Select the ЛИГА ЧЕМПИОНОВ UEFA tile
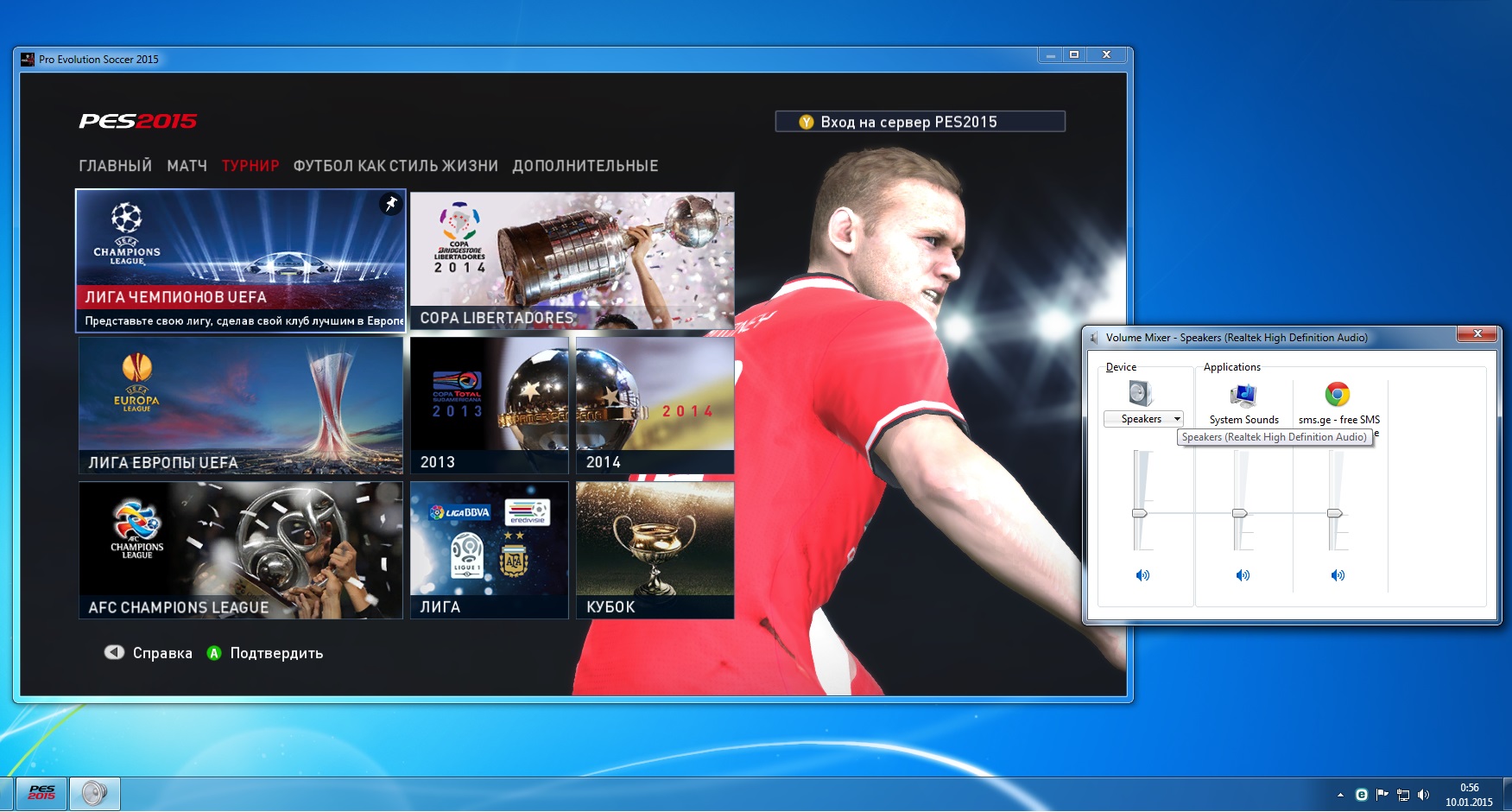 click(240, 261)
